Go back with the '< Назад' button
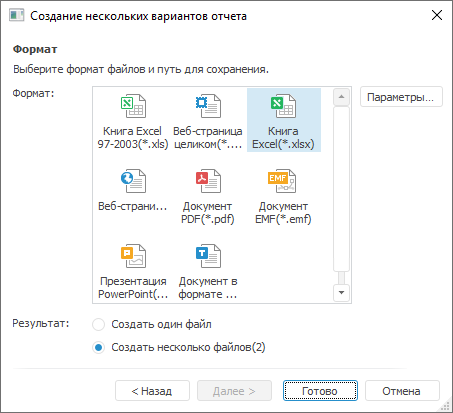 tap(152, 391)
